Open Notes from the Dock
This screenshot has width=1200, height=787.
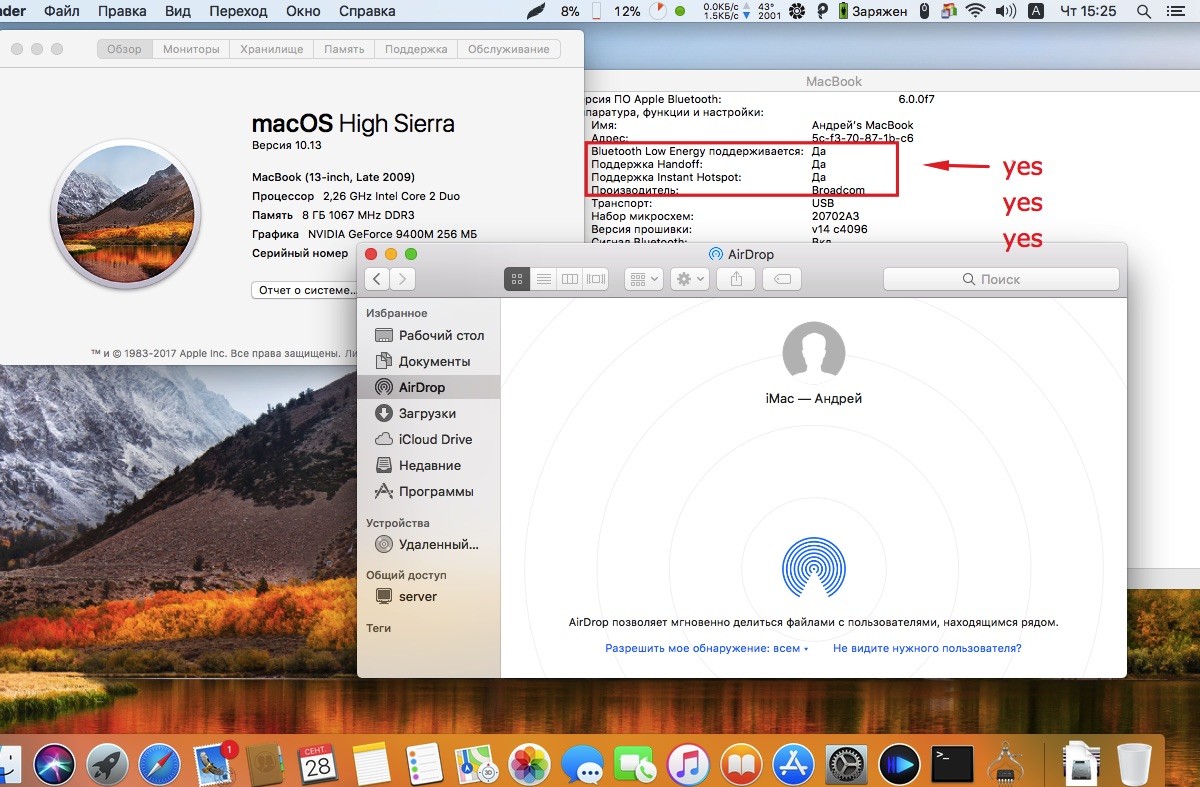pyautogui.click(x=371, y=766)
